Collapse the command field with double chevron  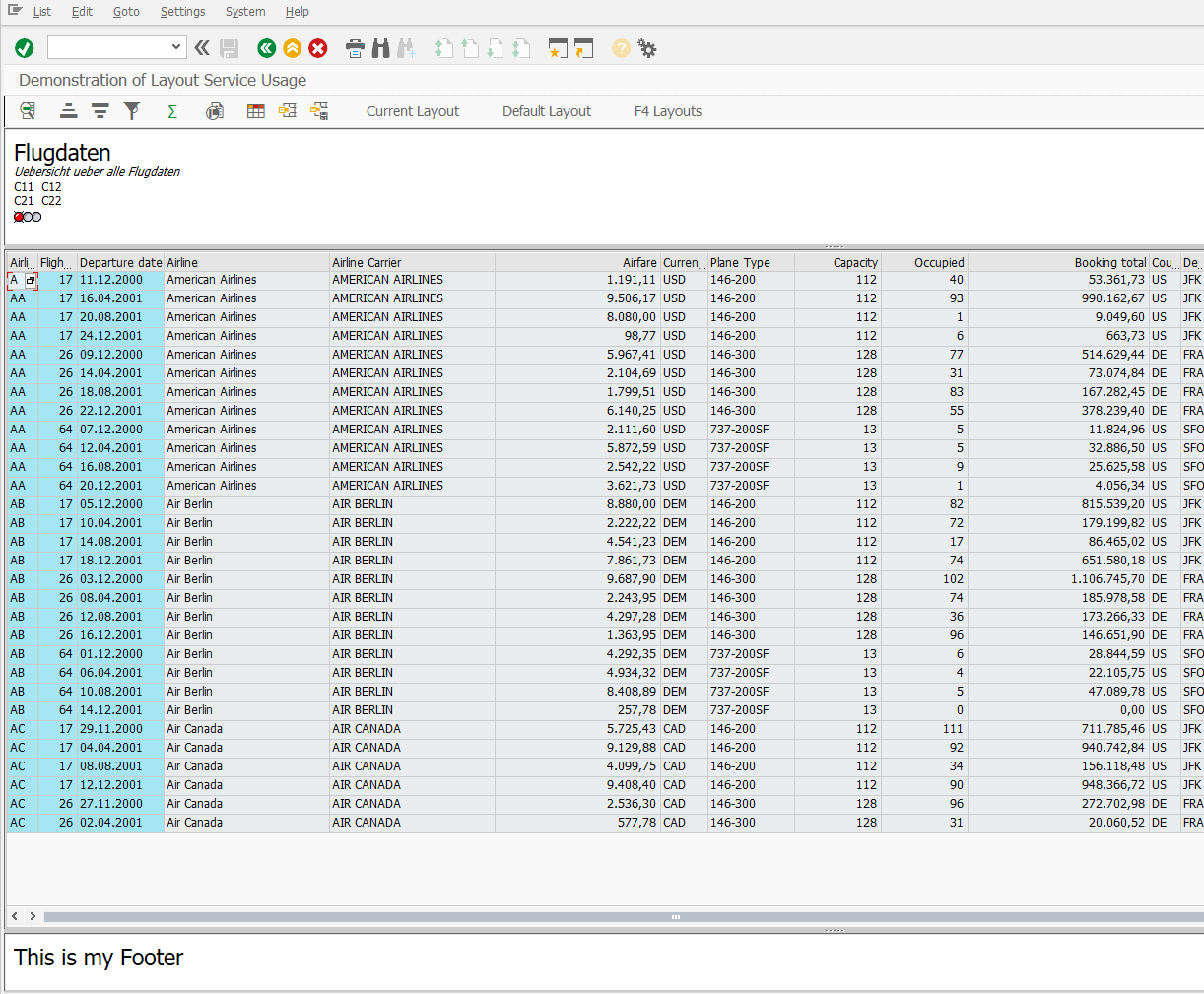[202, 48]
